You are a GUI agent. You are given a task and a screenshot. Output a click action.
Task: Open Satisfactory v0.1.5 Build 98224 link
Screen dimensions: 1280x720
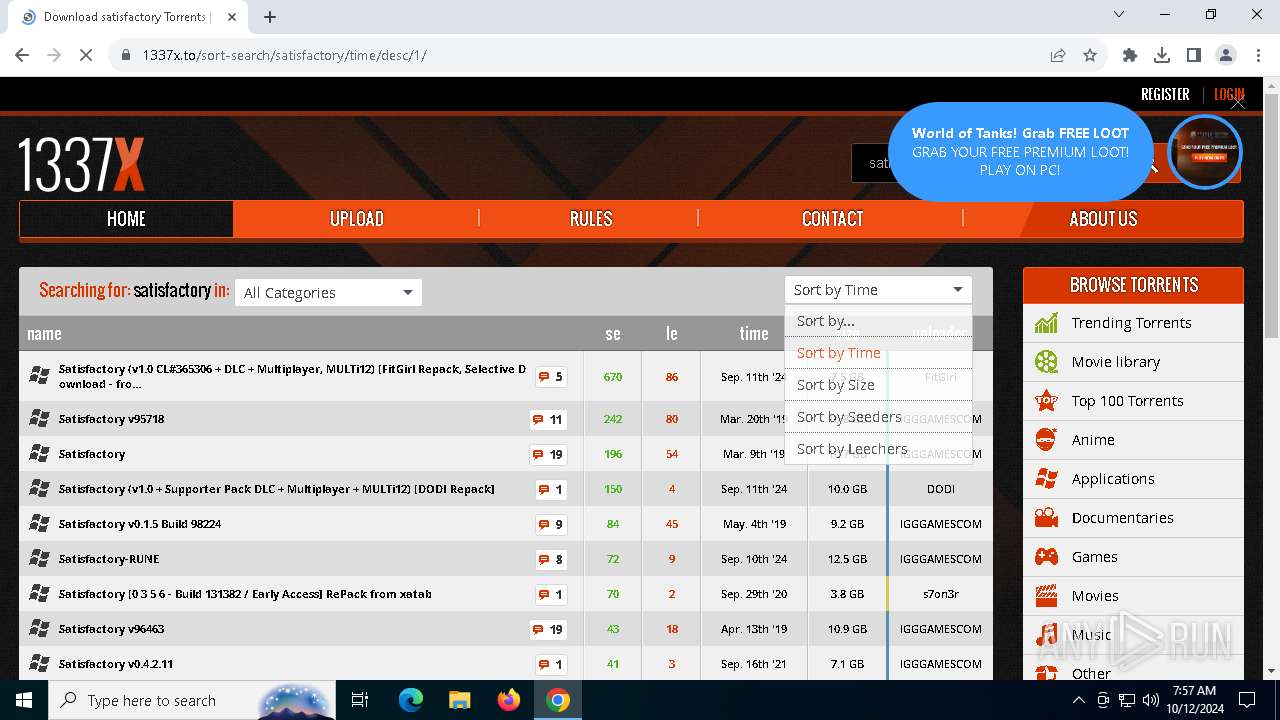tap(140, 524)
